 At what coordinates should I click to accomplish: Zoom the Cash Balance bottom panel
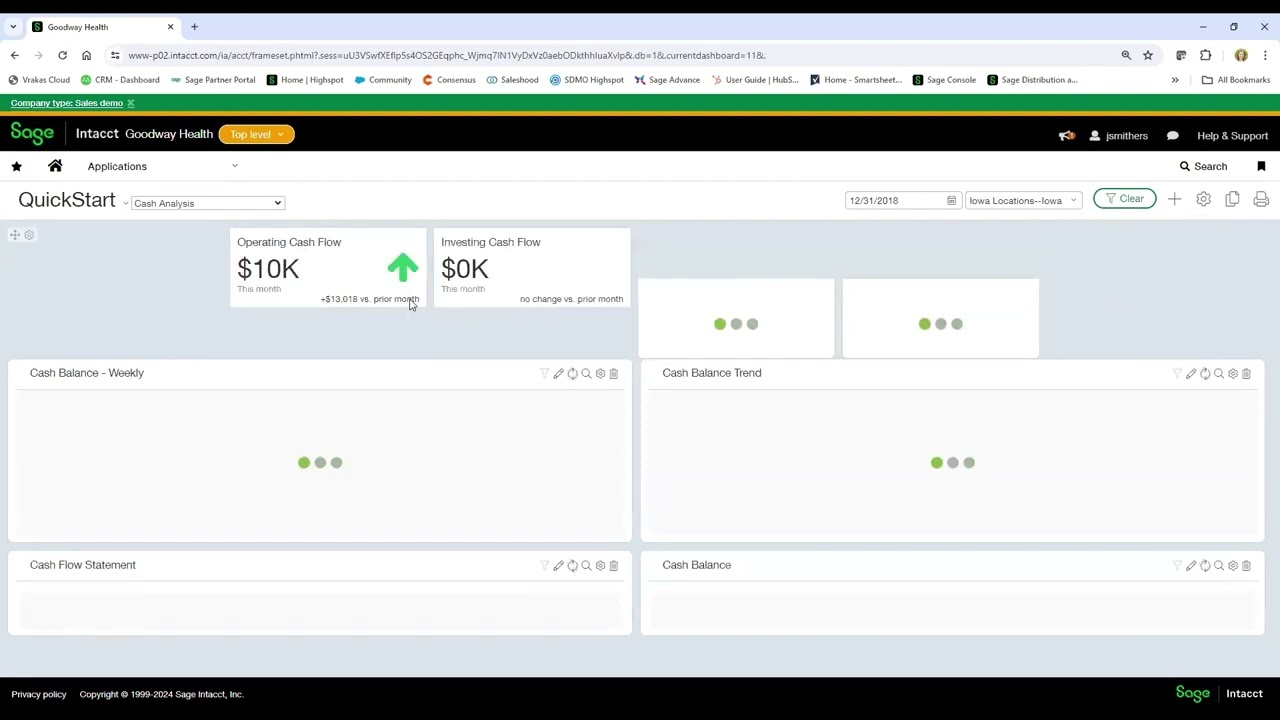[1219, 565]
